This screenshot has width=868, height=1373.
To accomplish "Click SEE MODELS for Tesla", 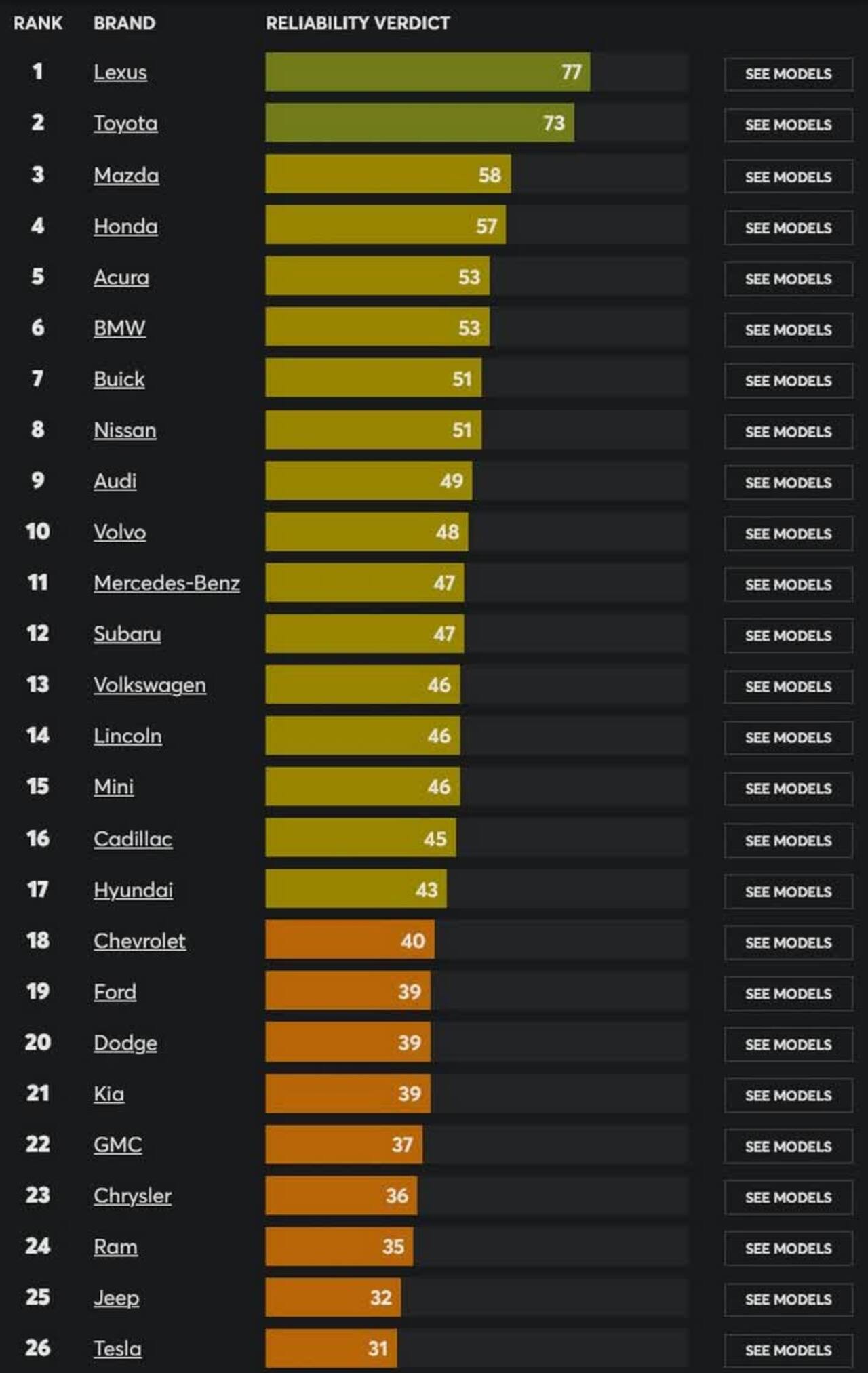I will click(789, 1351).
